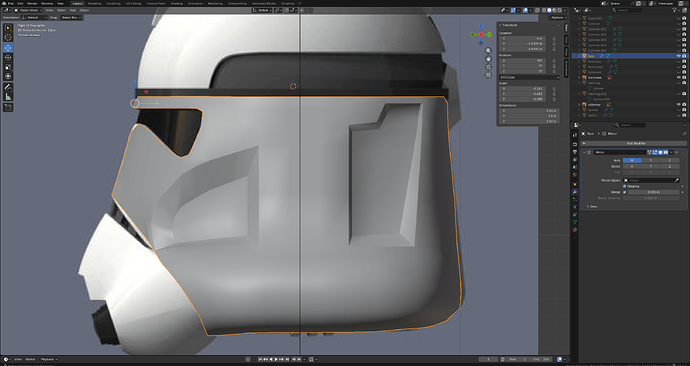Image resolution: width=690 pixels, height=366 pixels.
Task: Toggle Mirror Axis X button
Action: pyautogui.click(x=632, y=161)
